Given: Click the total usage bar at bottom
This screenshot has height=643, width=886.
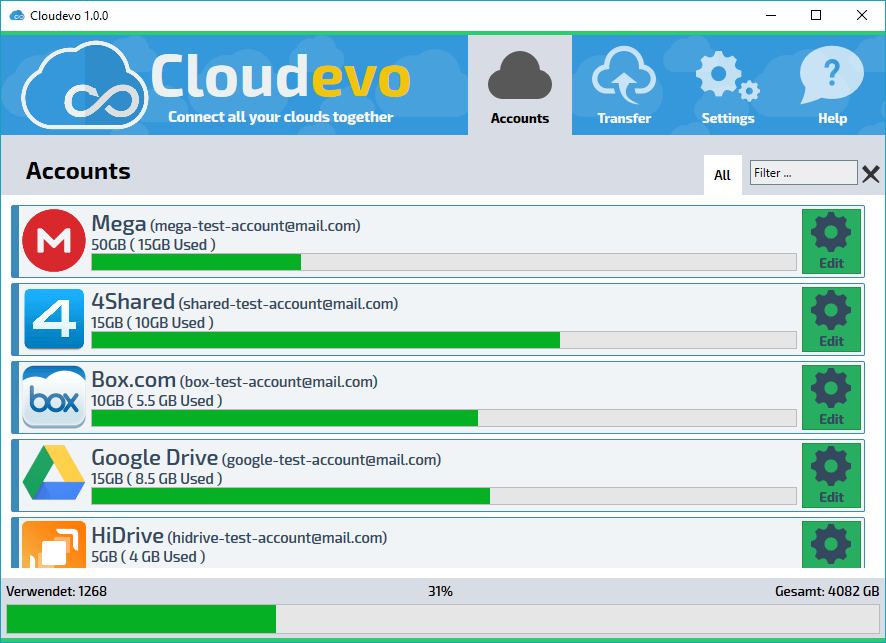Looking at the screenshot, I should [443, 619].
